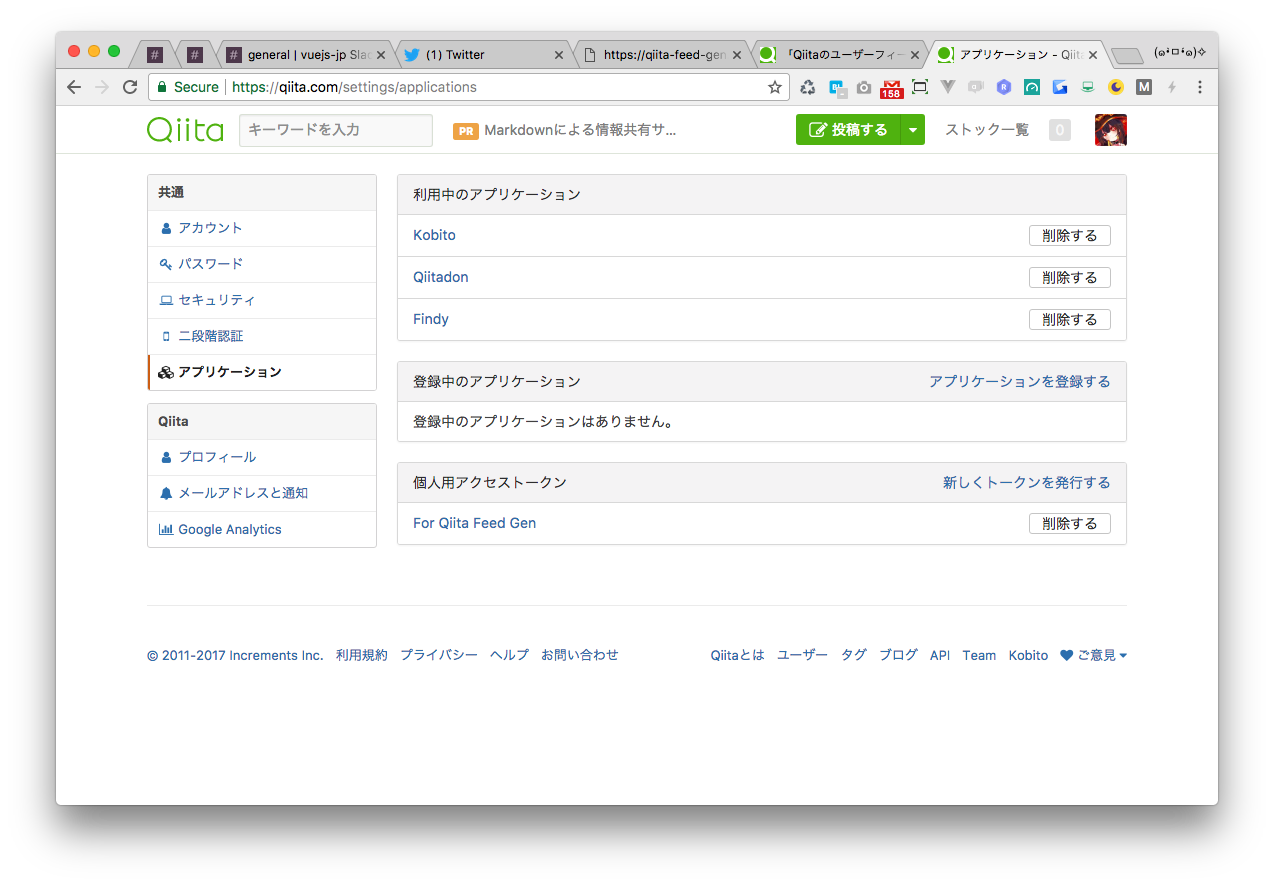1274x885 pixels.
Task: Open the Vue devtools extension icon
Action: [947, 87]
